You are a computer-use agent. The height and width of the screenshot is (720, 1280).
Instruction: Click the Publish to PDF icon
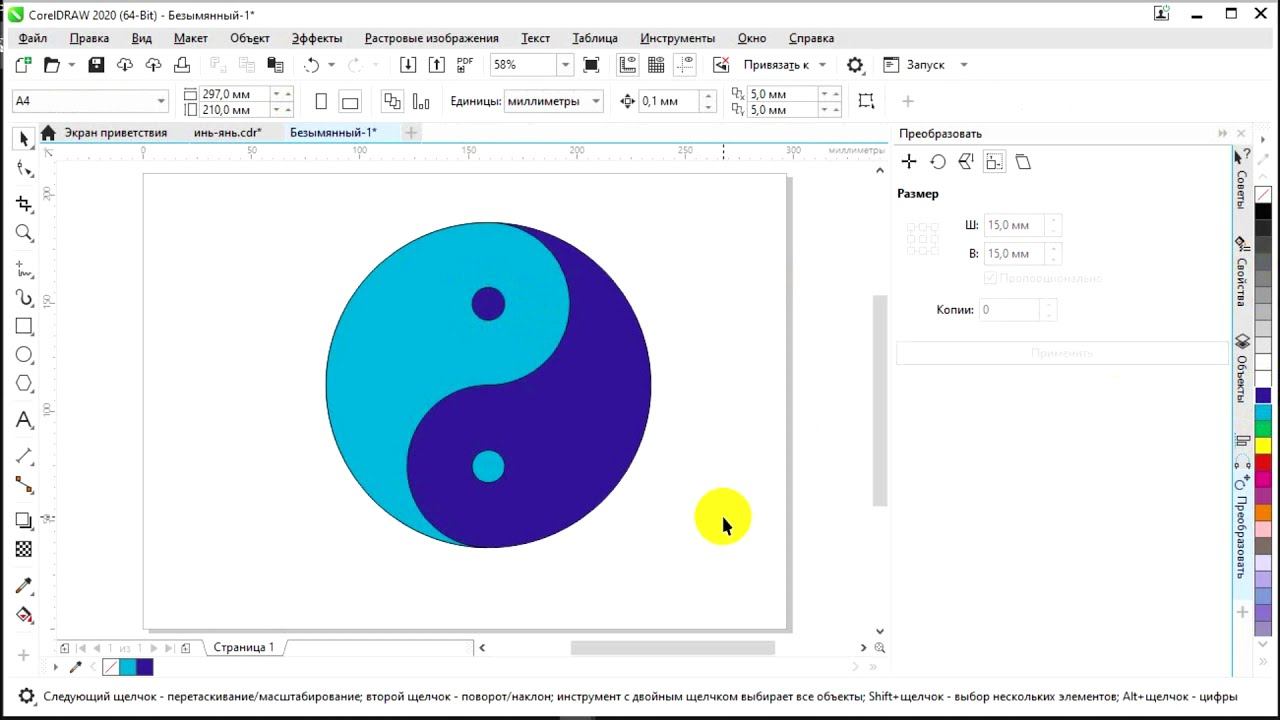[x=465, y=65]
